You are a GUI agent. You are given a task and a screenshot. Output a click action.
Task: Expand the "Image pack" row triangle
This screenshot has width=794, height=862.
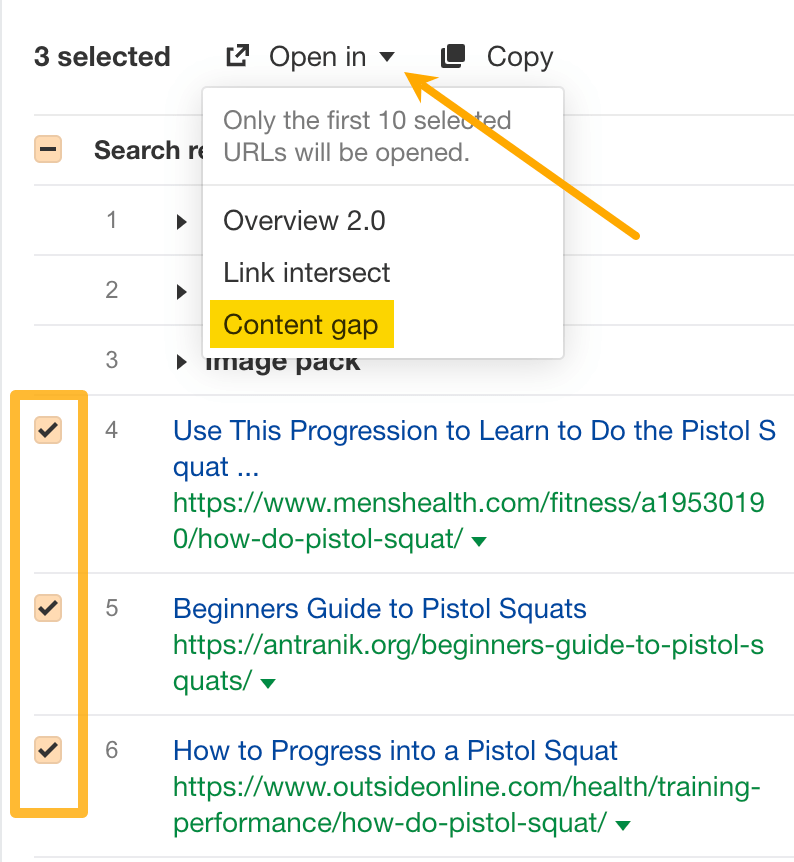pos(180,362)
